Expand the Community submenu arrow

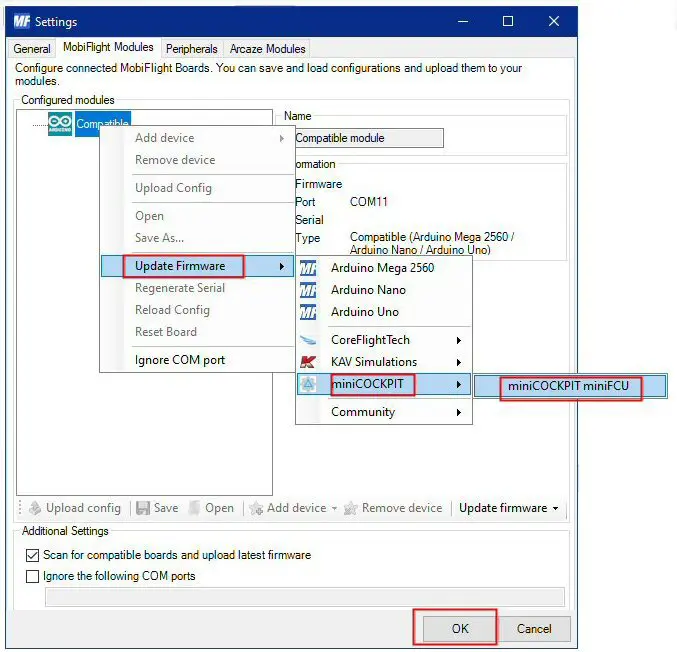click(x=459, y=412)
